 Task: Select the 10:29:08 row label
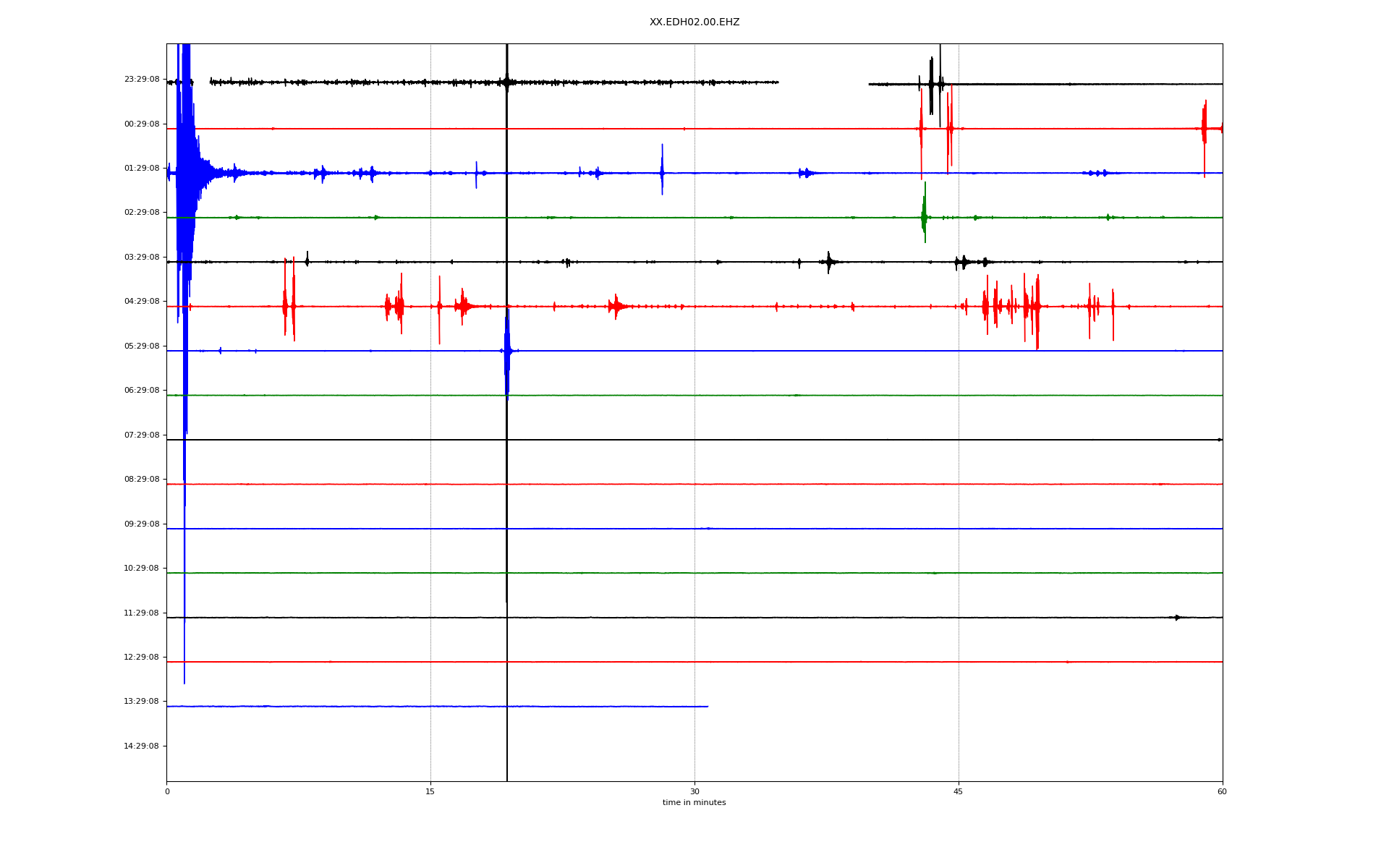pyautogui.click(x=141, y=569)
